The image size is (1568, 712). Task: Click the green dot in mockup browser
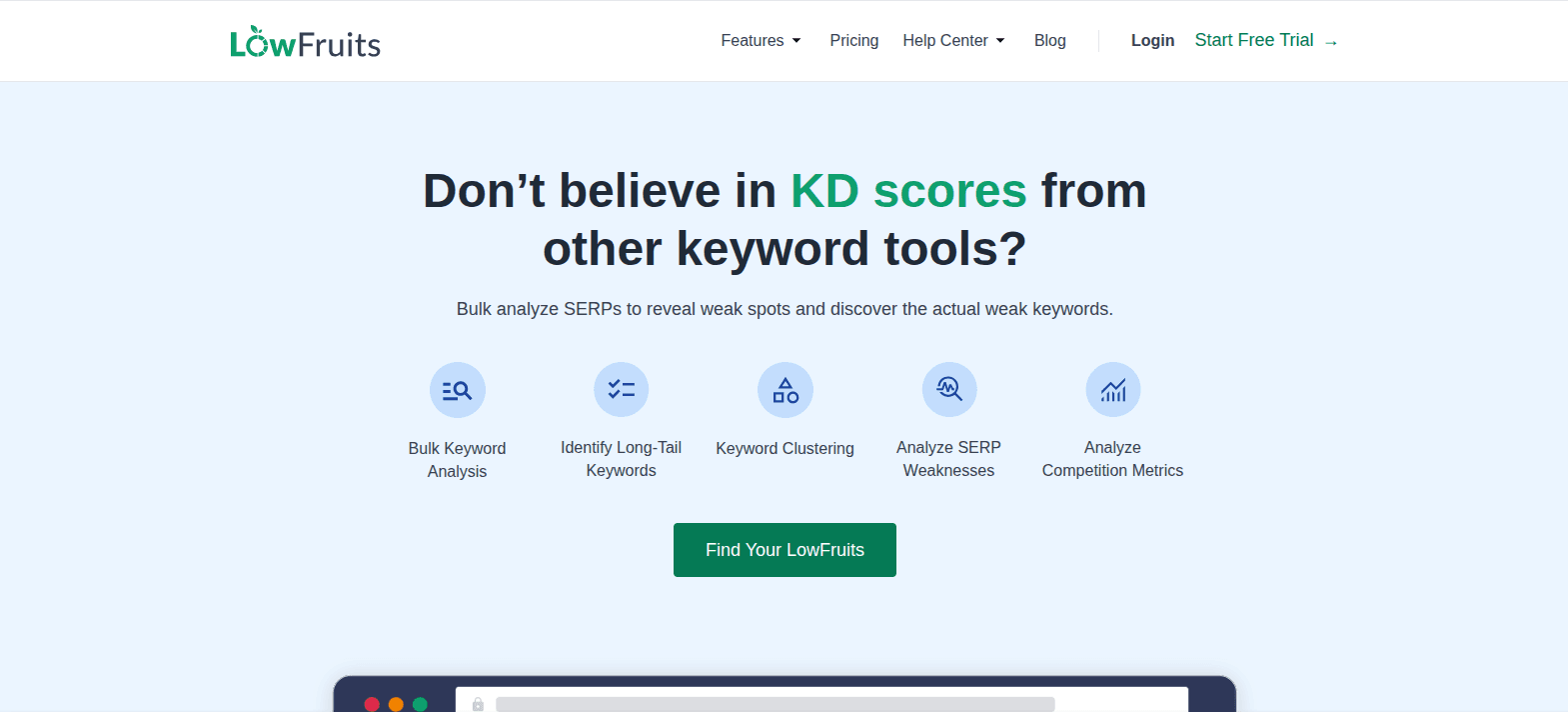[420, 705]
